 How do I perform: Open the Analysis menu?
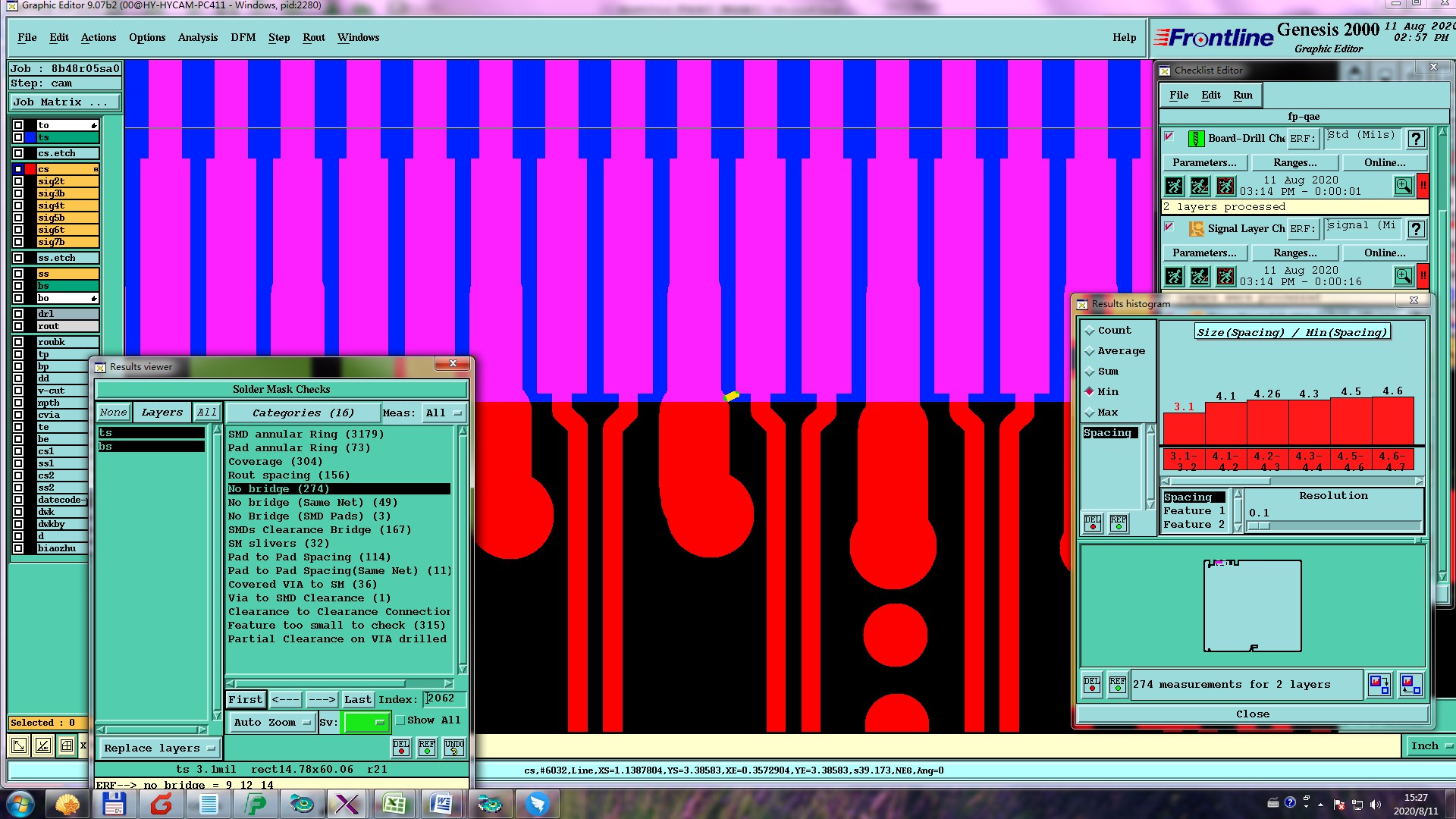coord(197,37)
